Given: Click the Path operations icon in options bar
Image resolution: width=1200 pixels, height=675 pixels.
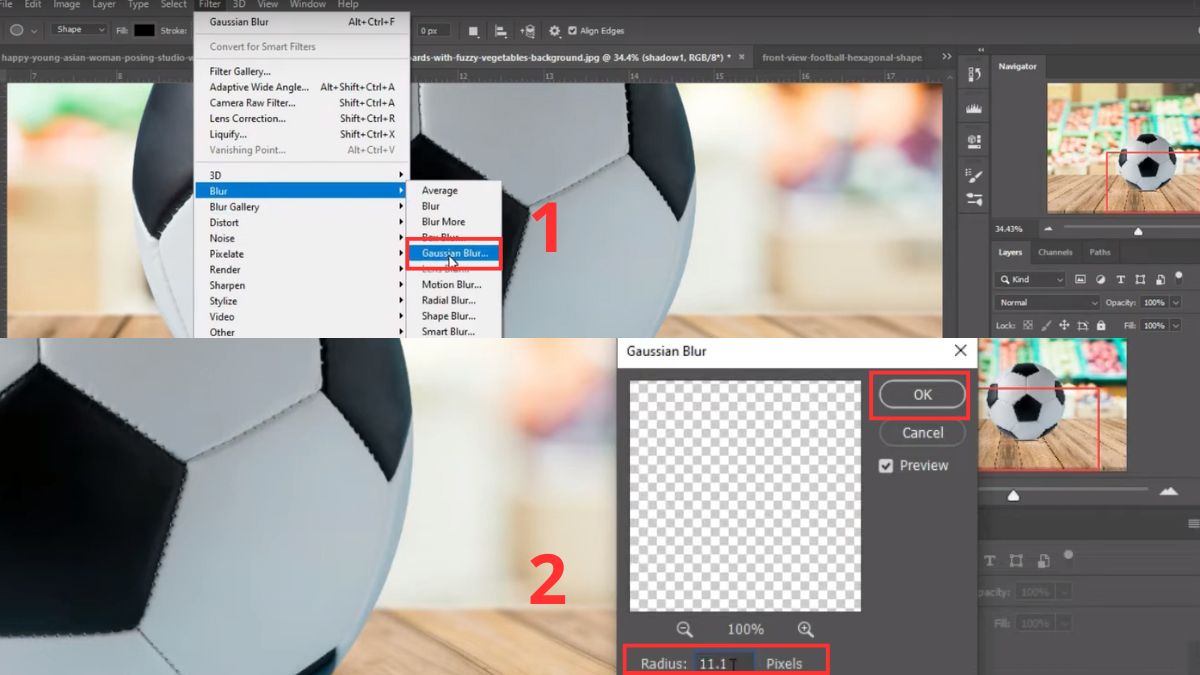Looking at the screenshot, I should pos(473,31).
